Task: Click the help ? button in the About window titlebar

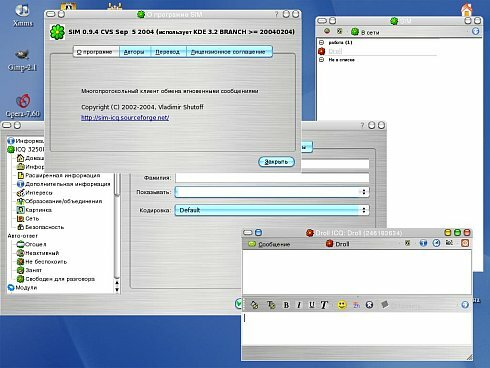Action: click(276, 14)
